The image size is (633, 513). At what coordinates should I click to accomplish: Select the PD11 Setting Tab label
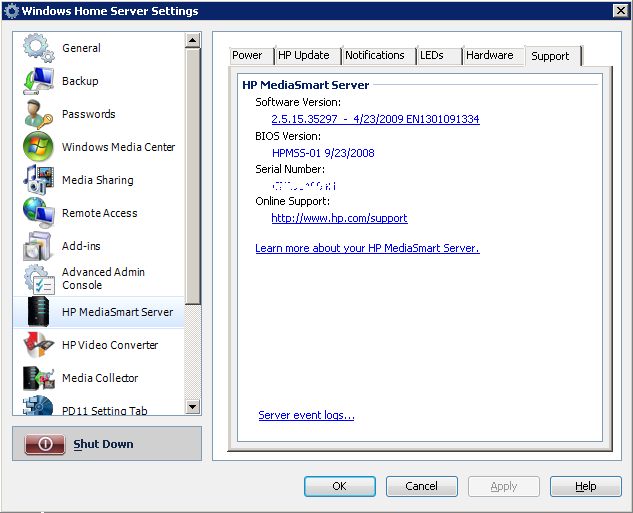point(105,410)
